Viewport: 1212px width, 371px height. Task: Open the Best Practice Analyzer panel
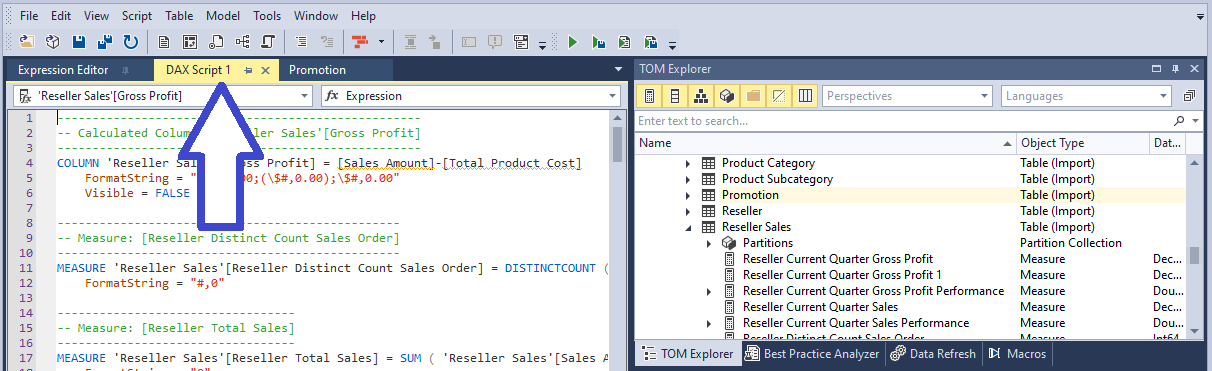[813, 354]
